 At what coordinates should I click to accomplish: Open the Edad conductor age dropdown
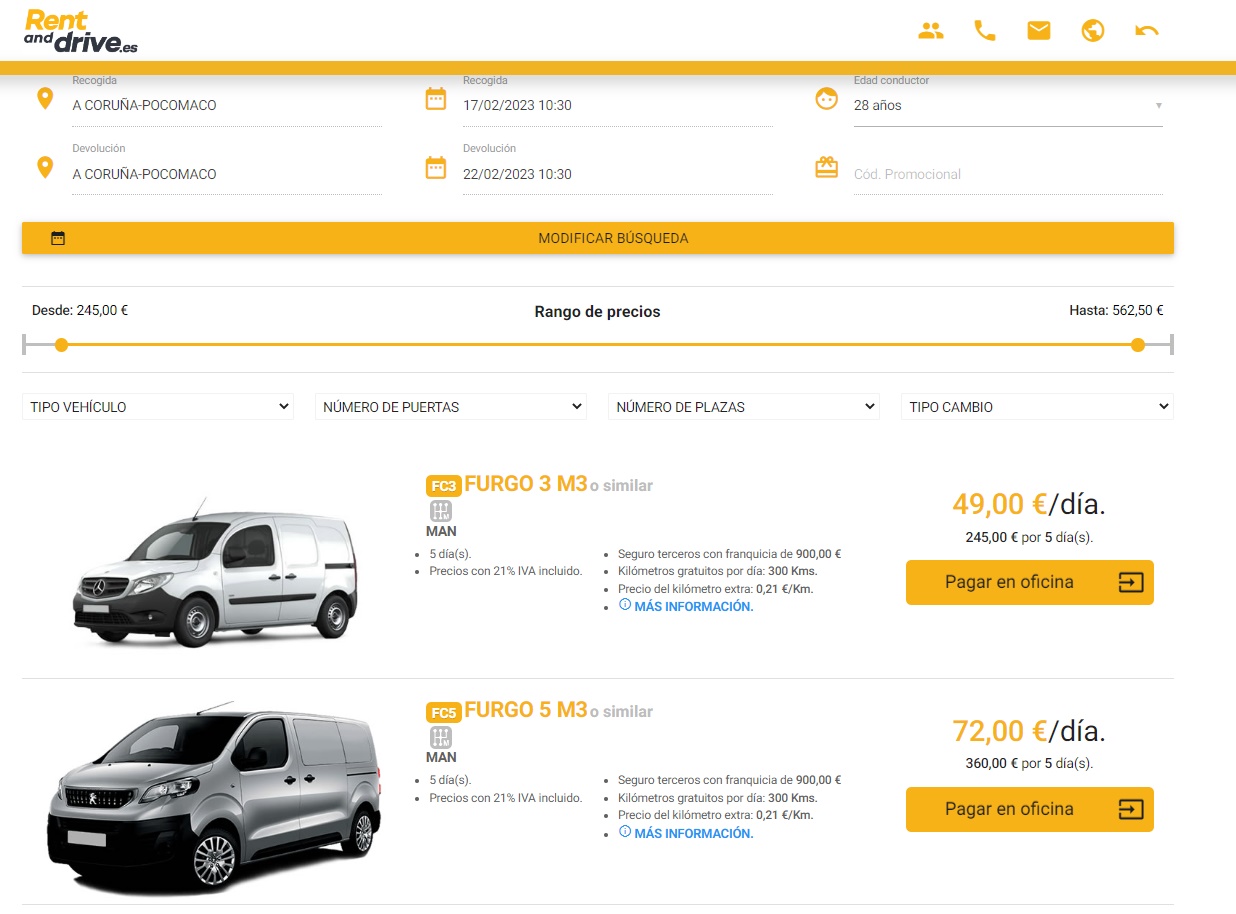[1007, 105]
